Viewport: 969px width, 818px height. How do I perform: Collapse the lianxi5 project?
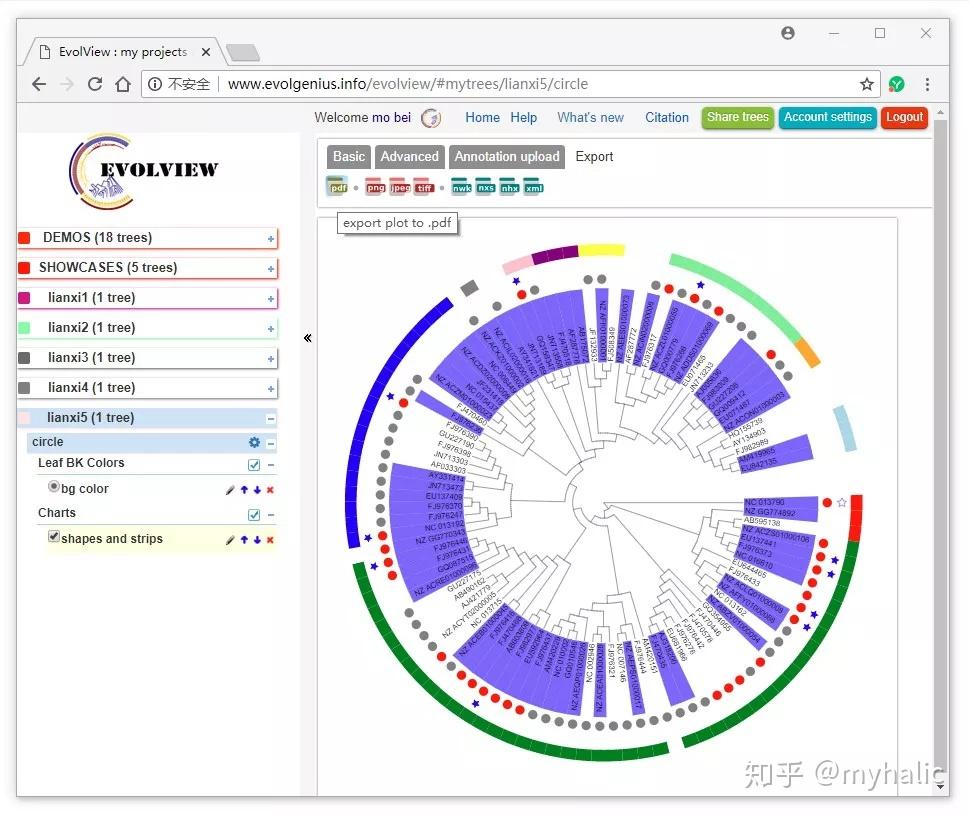[271, 419]
